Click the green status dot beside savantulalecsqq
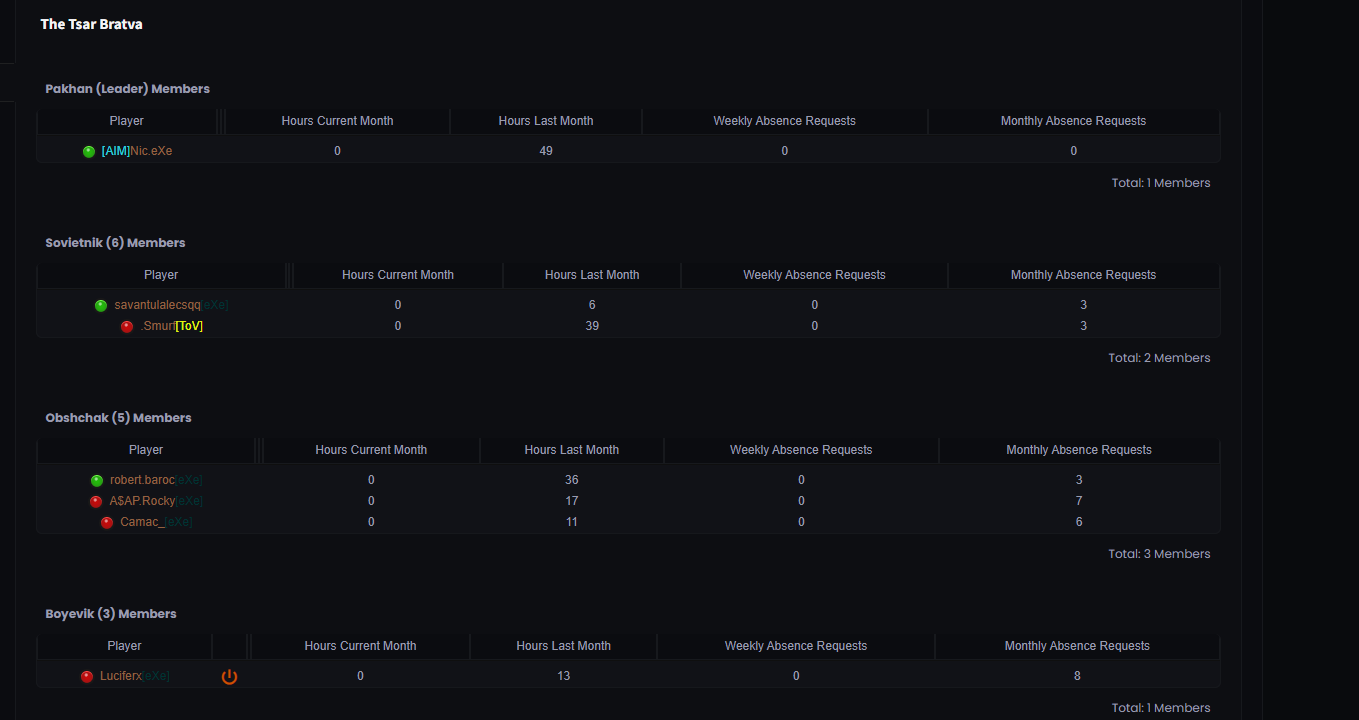This screenshot has width=1359, height=720. [101, 306]
